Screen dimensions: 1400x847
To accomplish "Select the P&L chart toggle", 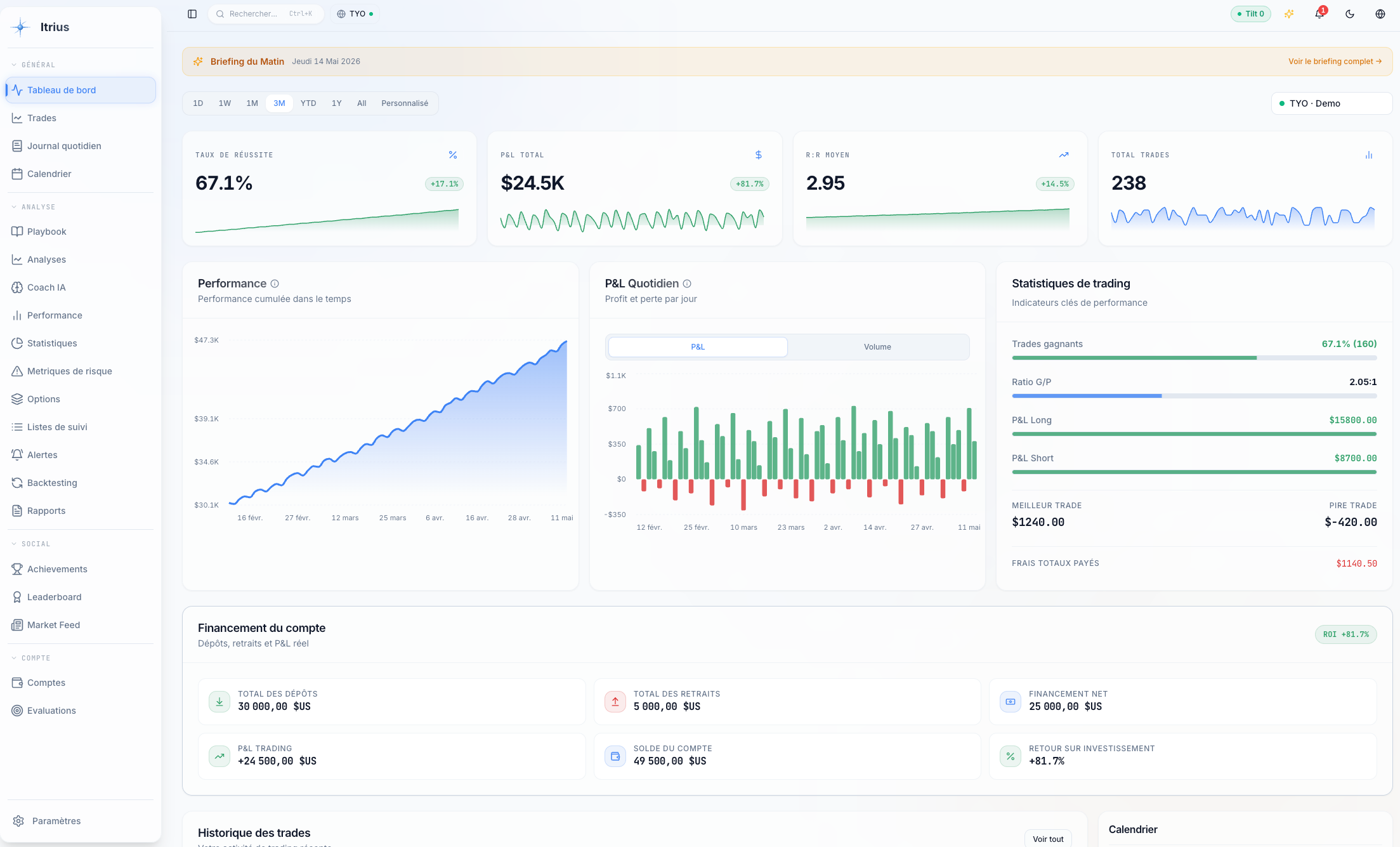I will pos(698,347).
